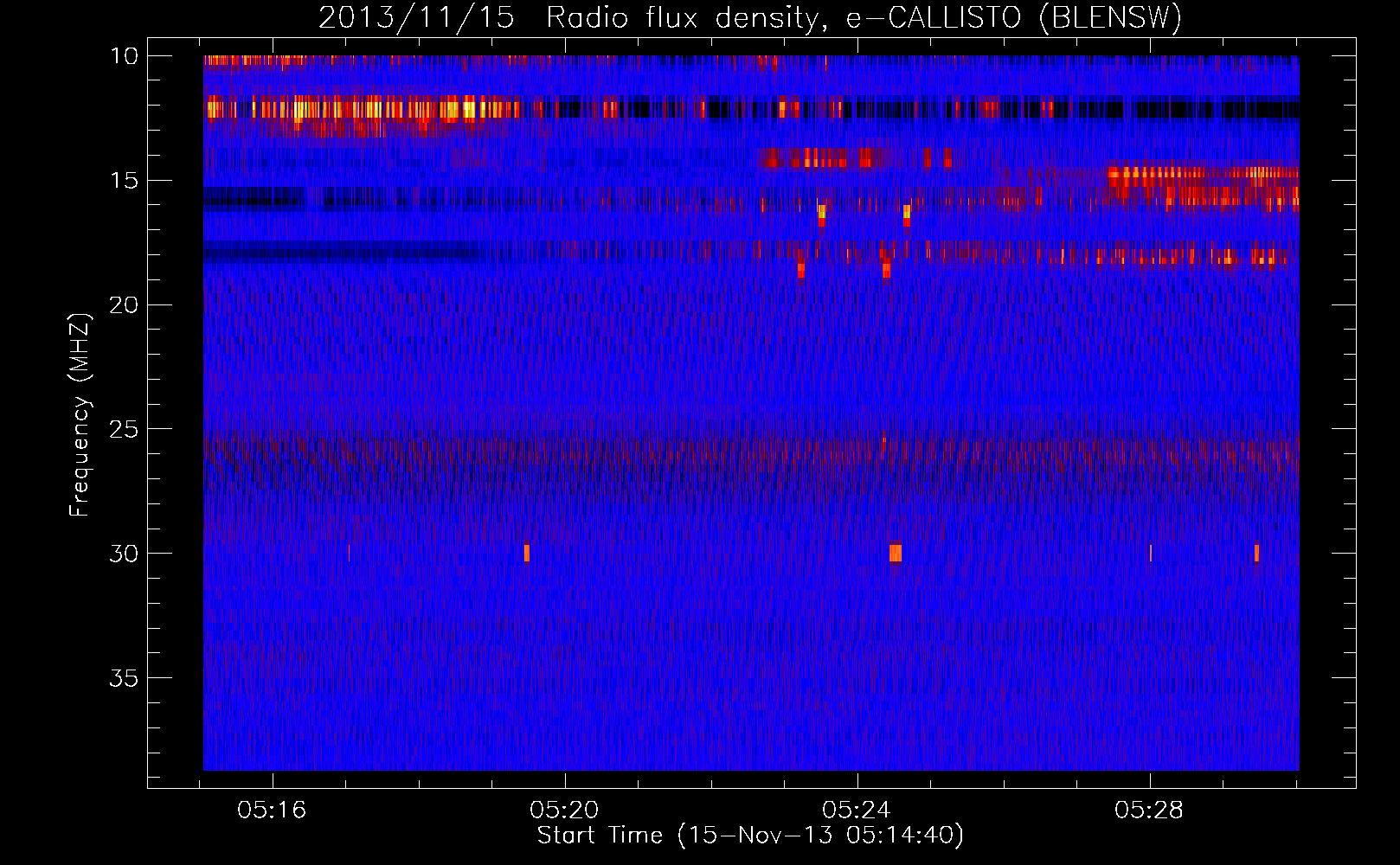This screenshot has height=865, width=1400.
Task: Click the frequency tick label "30"
Action: pyautogui.click(x=124, y=554)
